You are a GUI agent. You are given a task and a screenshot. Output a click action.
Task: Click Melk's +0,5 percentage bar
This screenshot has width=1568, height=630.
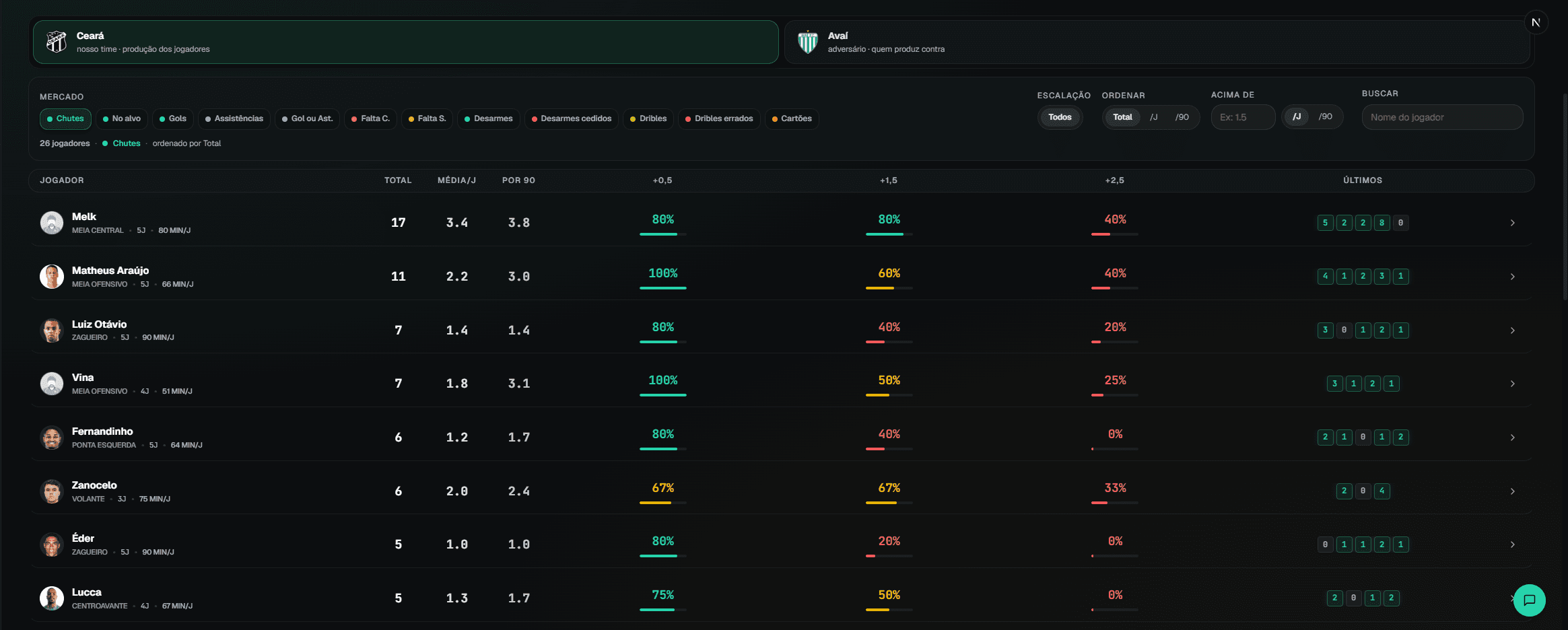662,234
